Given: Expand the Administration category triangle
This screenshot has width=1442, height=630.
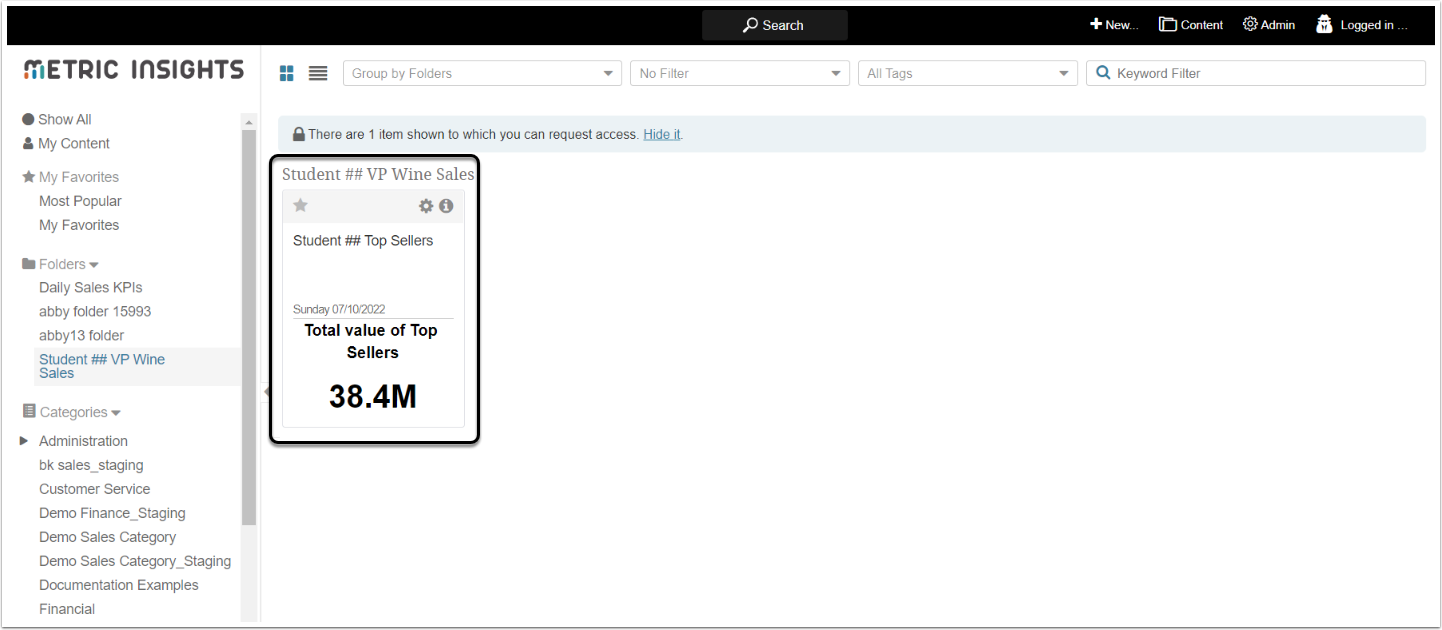Looking at the screenshot, I should (24, 441).
